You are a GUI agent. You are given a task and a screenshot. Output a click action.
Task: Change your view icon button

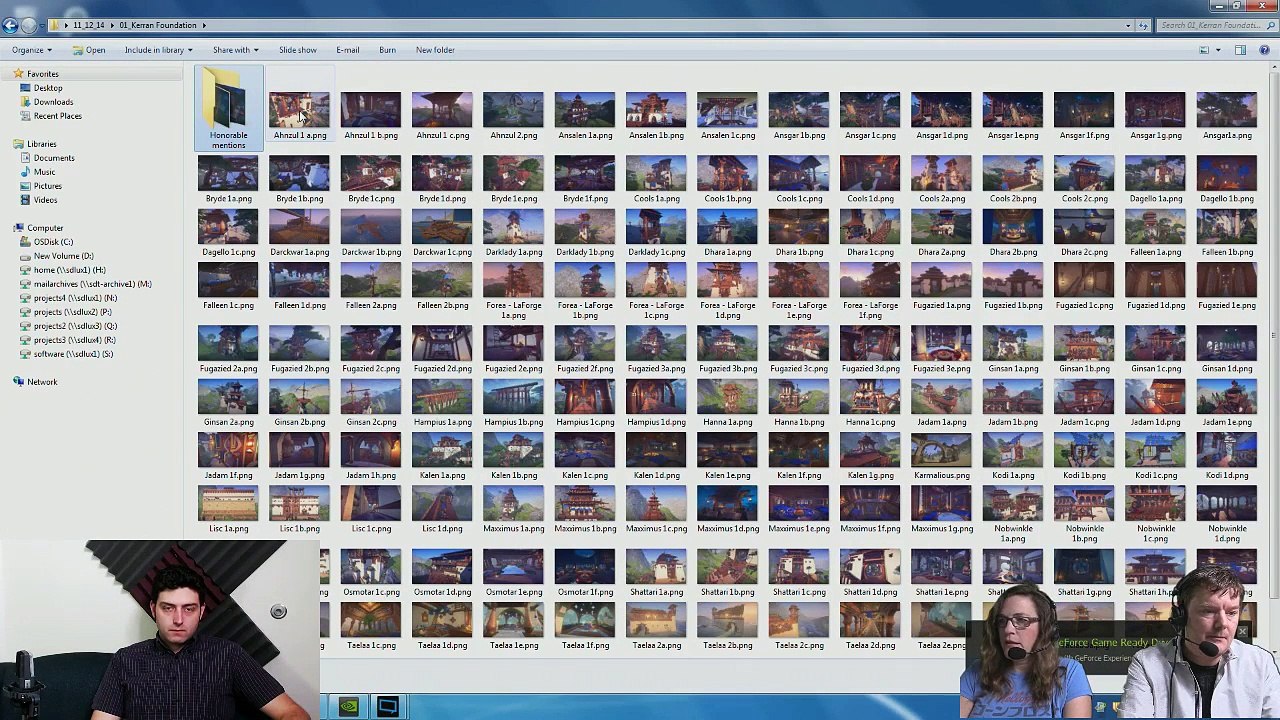(x=1204, y=50)
